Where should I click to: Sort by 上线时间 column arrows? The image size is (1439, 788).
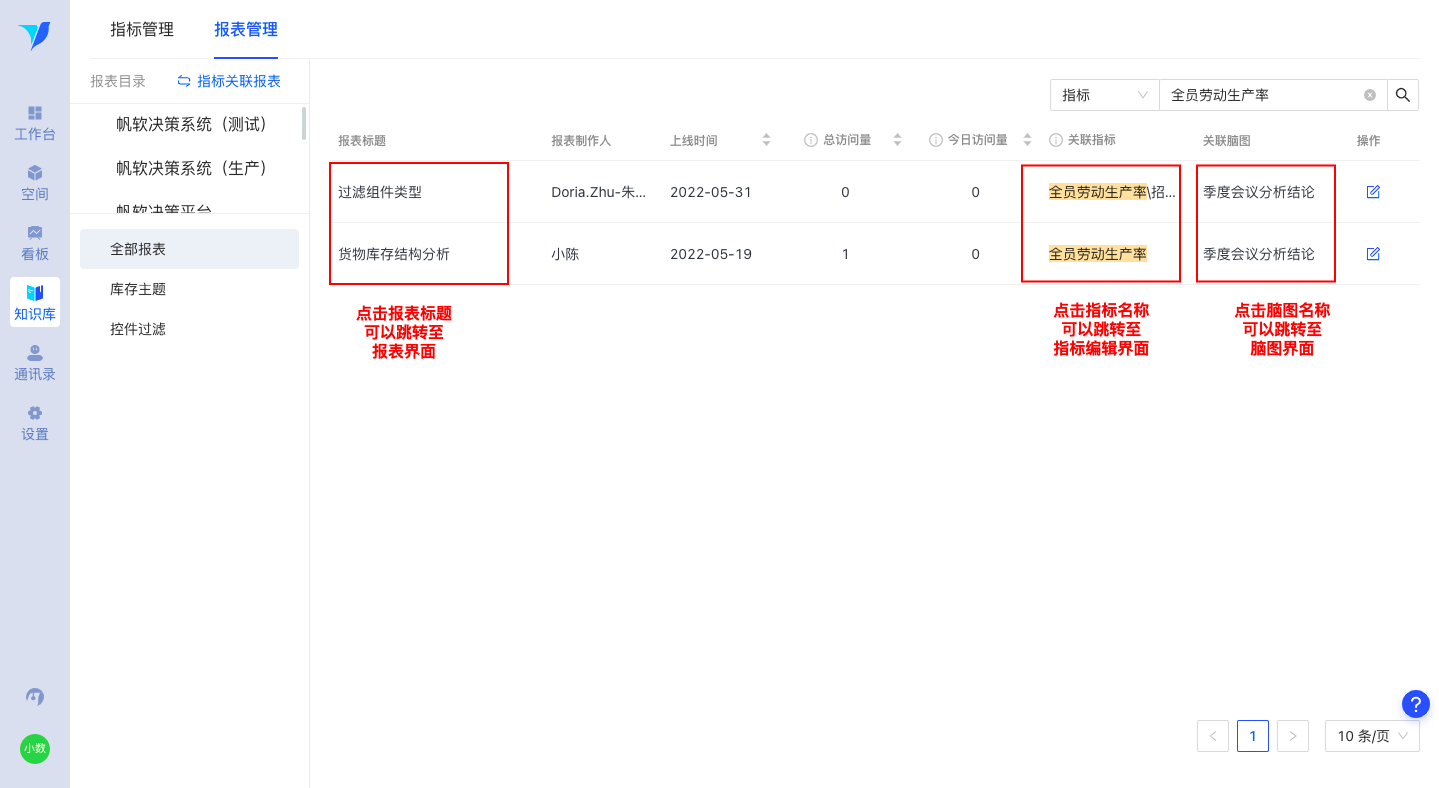tap(766, 140)
